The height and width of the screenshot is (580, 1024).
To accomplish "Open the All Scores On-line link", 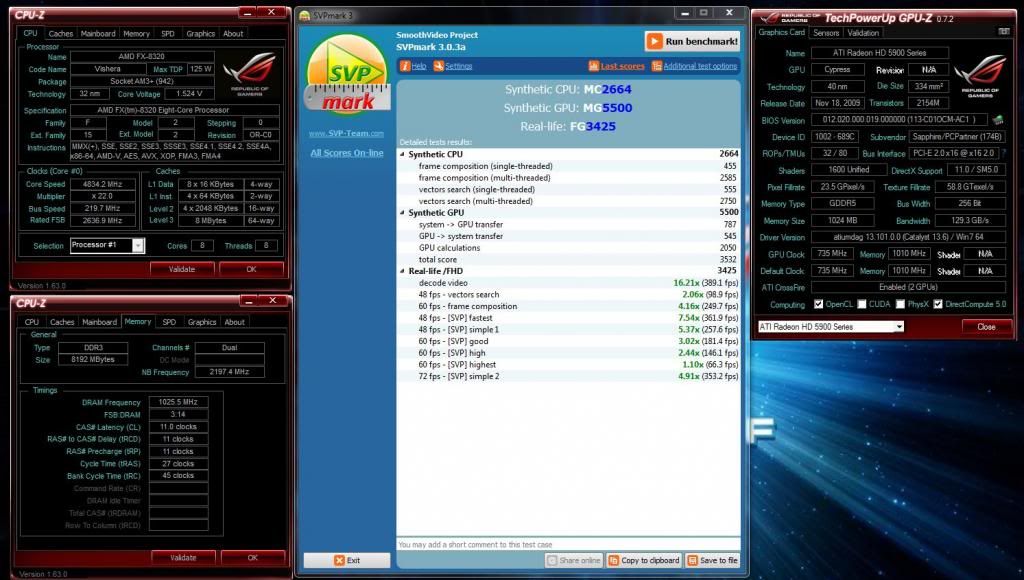I will [347, 153].
